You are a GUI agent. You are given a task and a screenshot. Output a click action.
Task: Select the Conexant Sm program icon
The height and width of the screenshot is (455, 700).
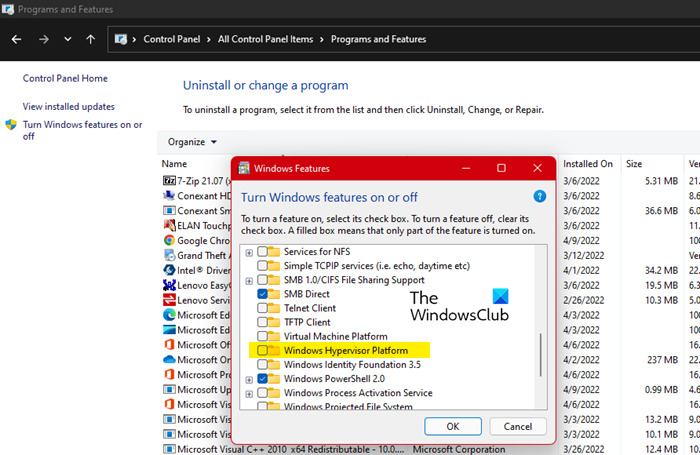click(169, 211)
